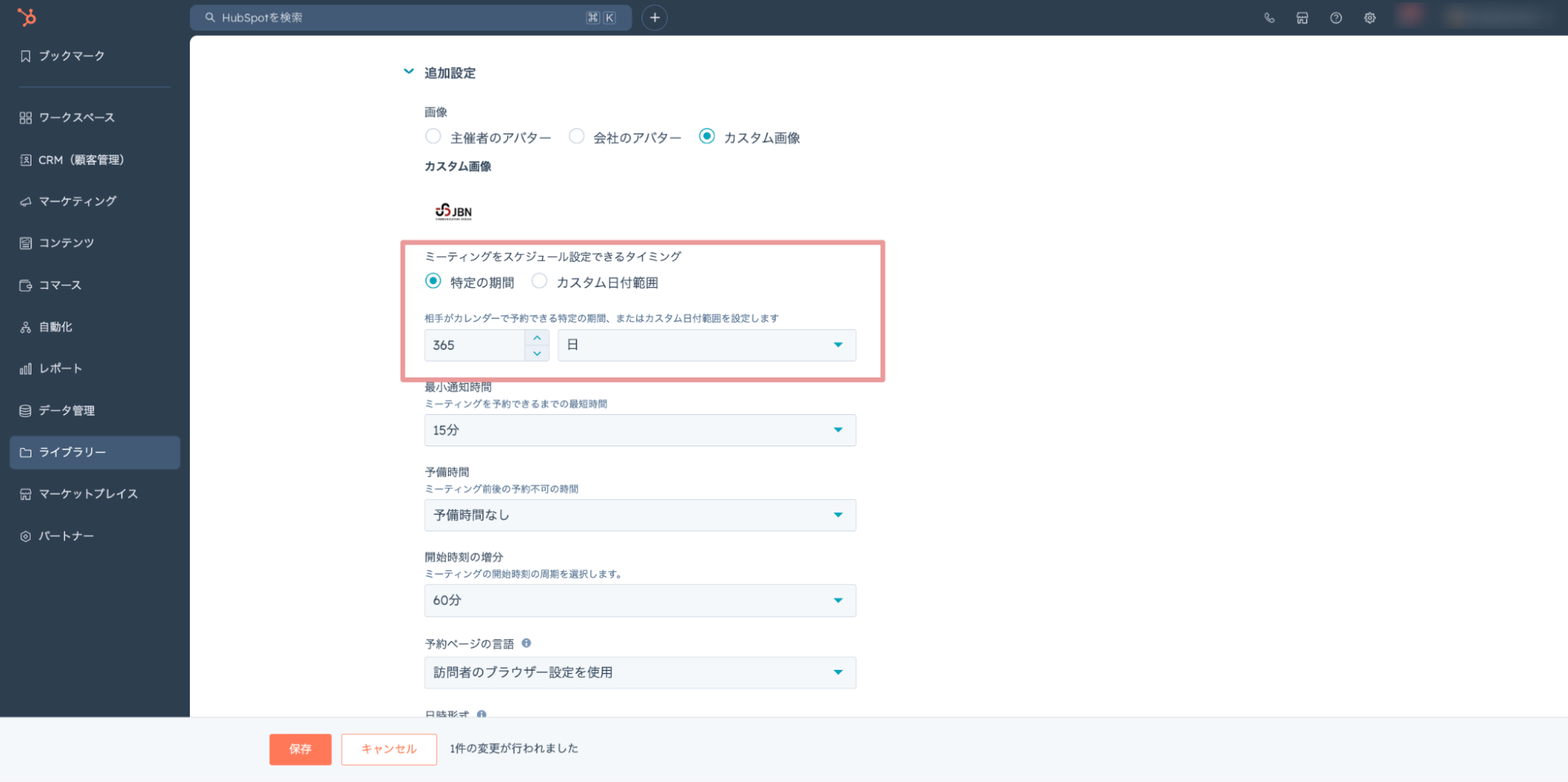The width and height of the screenshot is (1568, 782).
Task: Click the bookmark icon in sidebar
Action: (26, 56)
